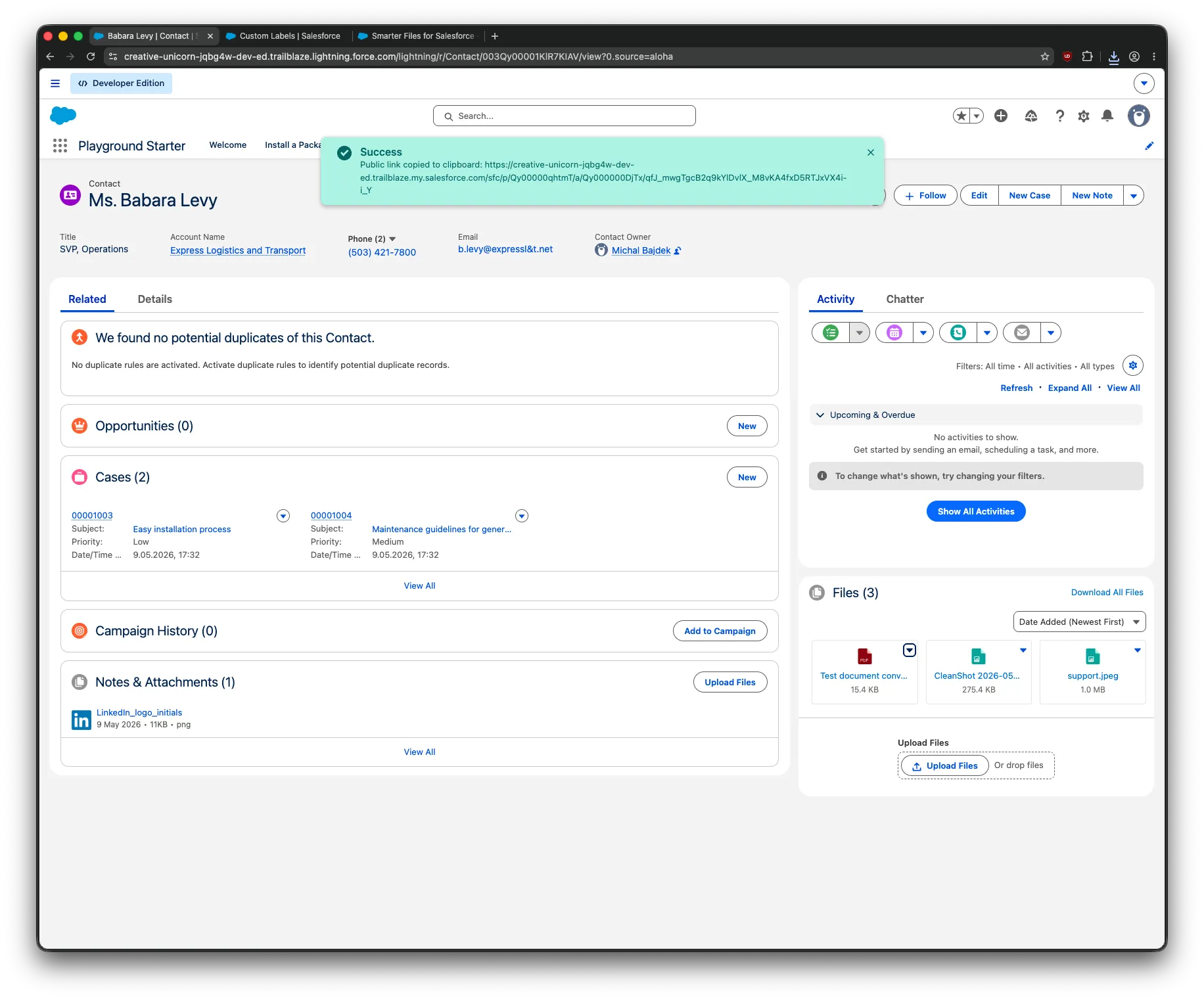This screenshot has height=1000, width=1204.
Task: Click the Download All Files link
Action: [1107, 592]
